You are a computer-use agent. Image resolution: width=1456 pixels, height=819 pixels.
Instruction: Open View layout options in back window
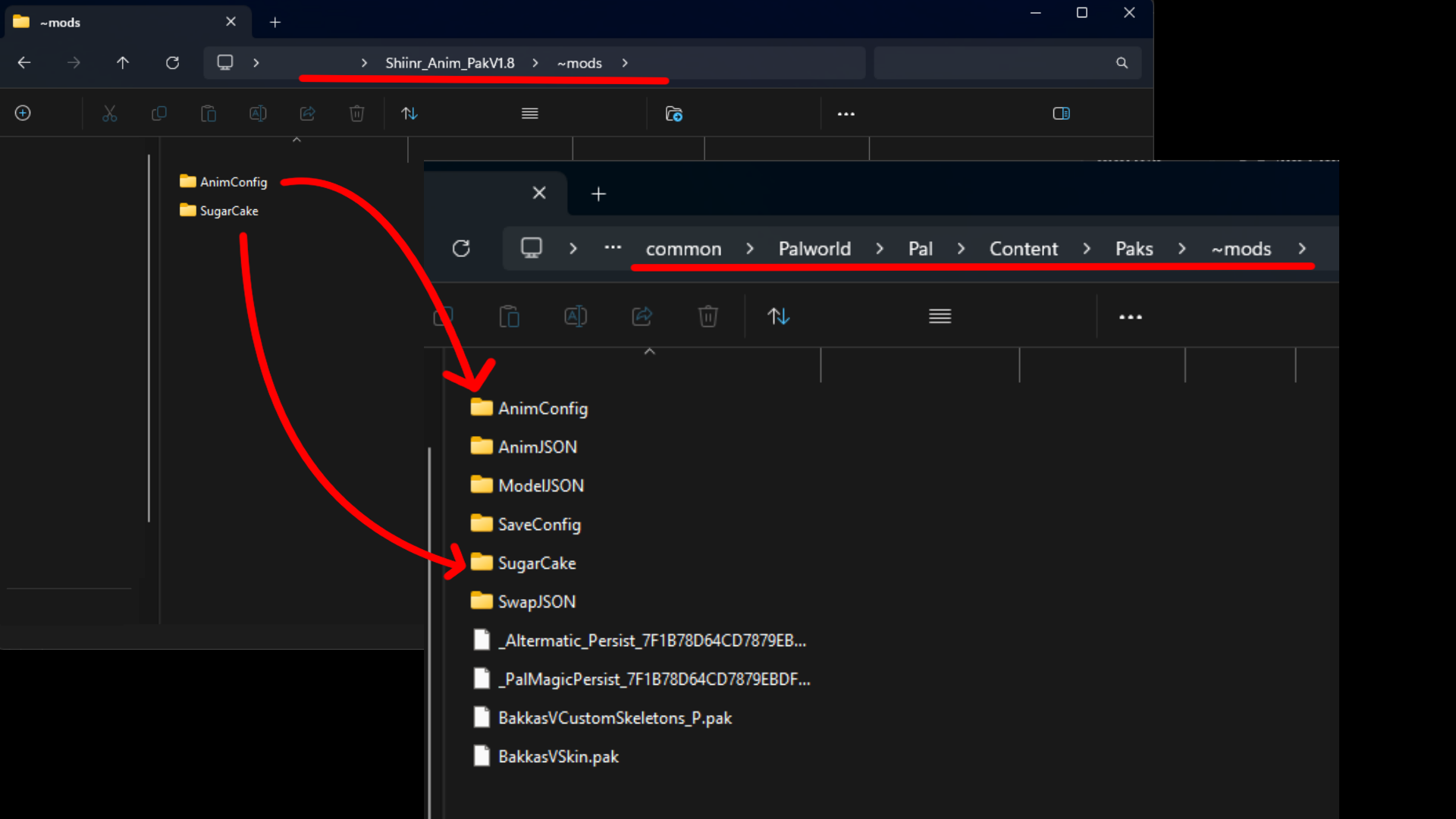click(x=530, y=114)
